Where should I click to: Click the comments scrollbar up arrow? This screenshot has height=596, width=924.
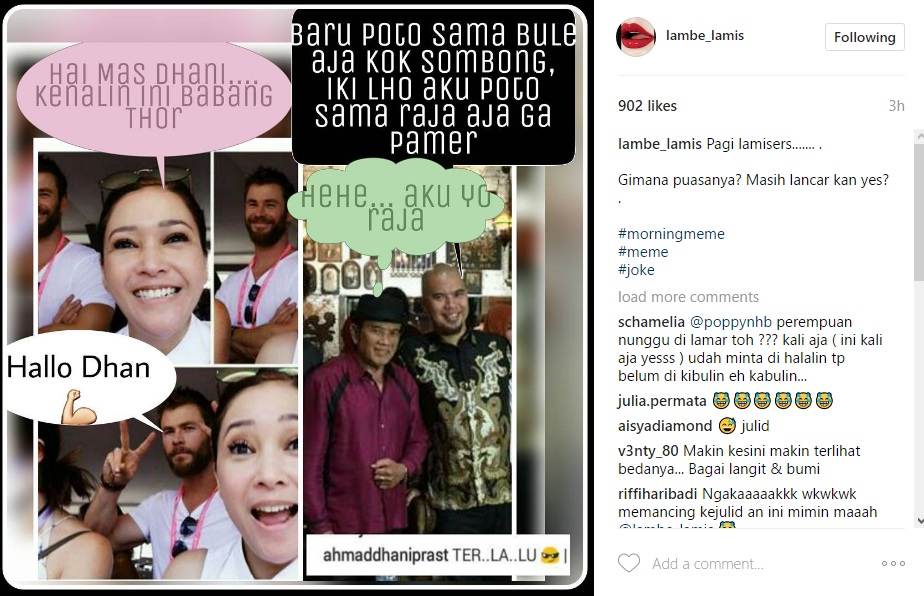point(919,136)
